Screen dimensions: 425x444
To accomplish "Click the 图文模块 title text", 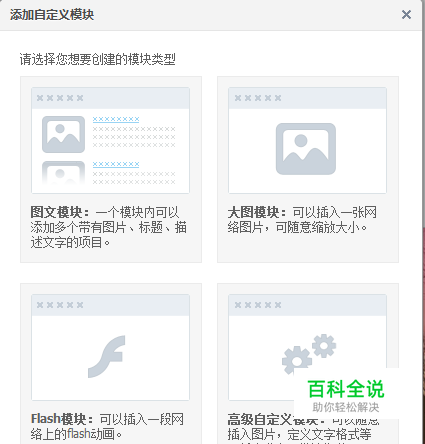I will (x=60, y=212).
